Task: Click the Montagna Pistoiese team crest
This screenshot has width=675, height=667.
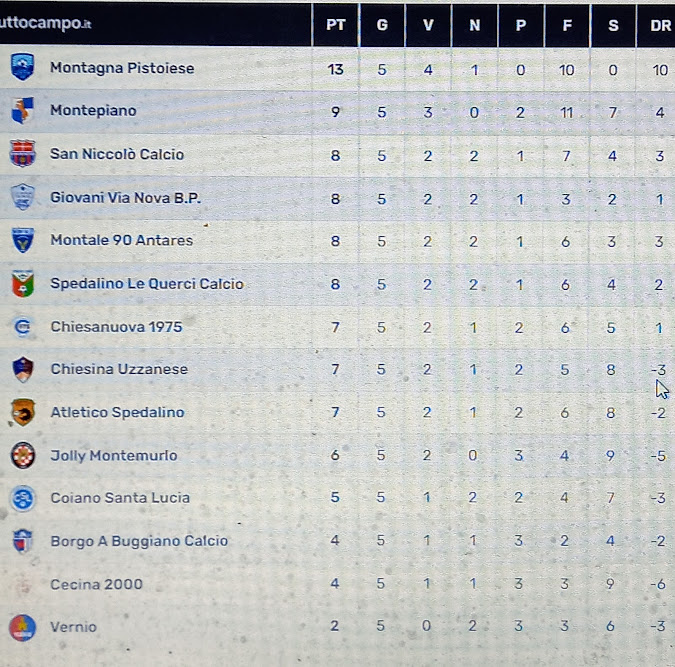Action: pos(22,67)
